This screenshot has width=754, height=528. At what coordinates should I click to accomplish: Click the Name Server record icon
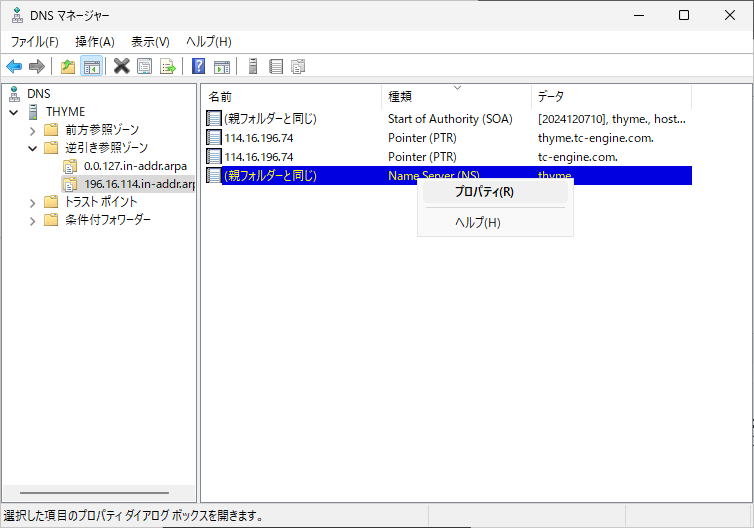[214, 176]
